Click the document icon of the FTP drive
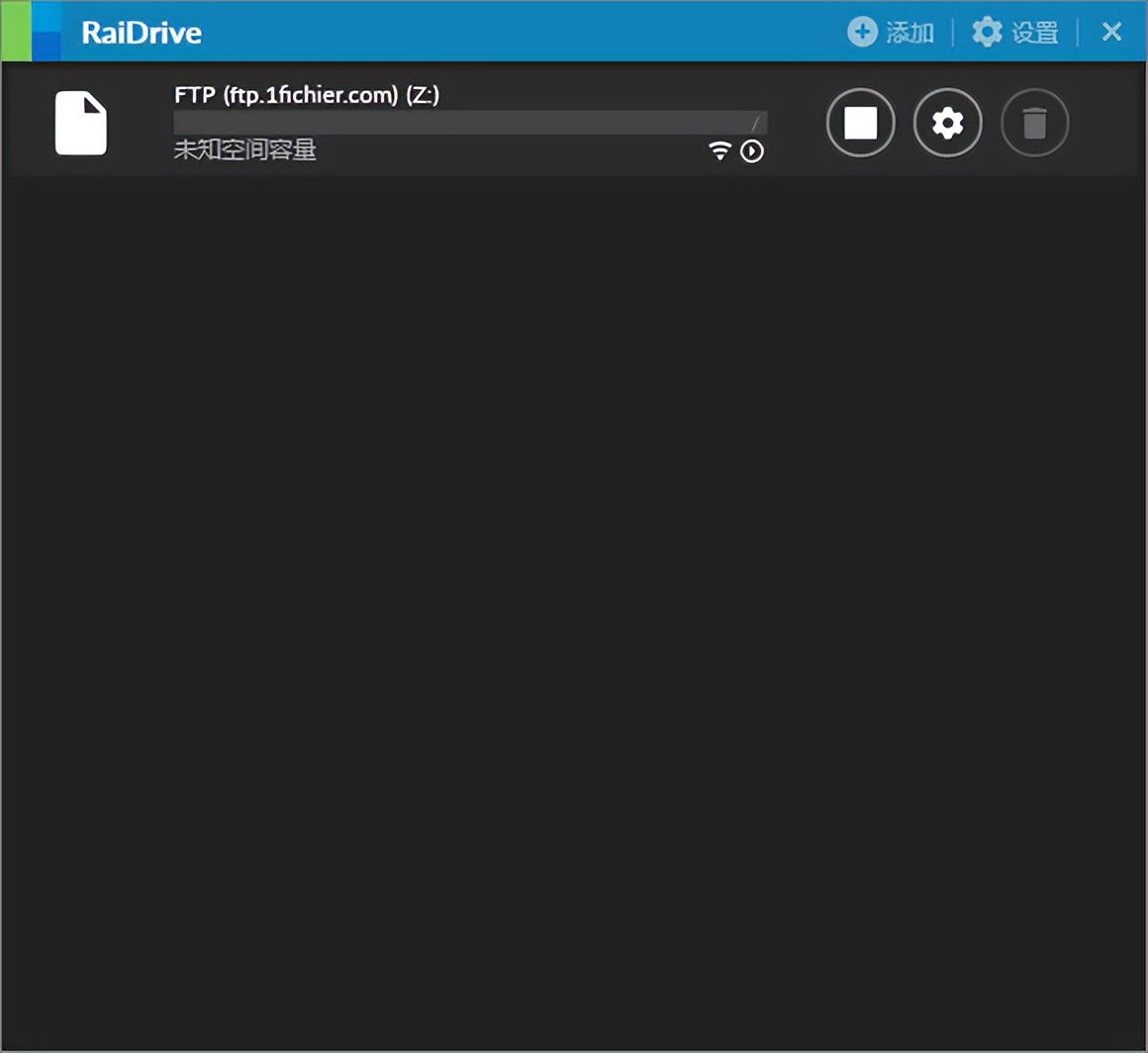The width and height of the screenshot is (1148, 1053). point(81,123)
